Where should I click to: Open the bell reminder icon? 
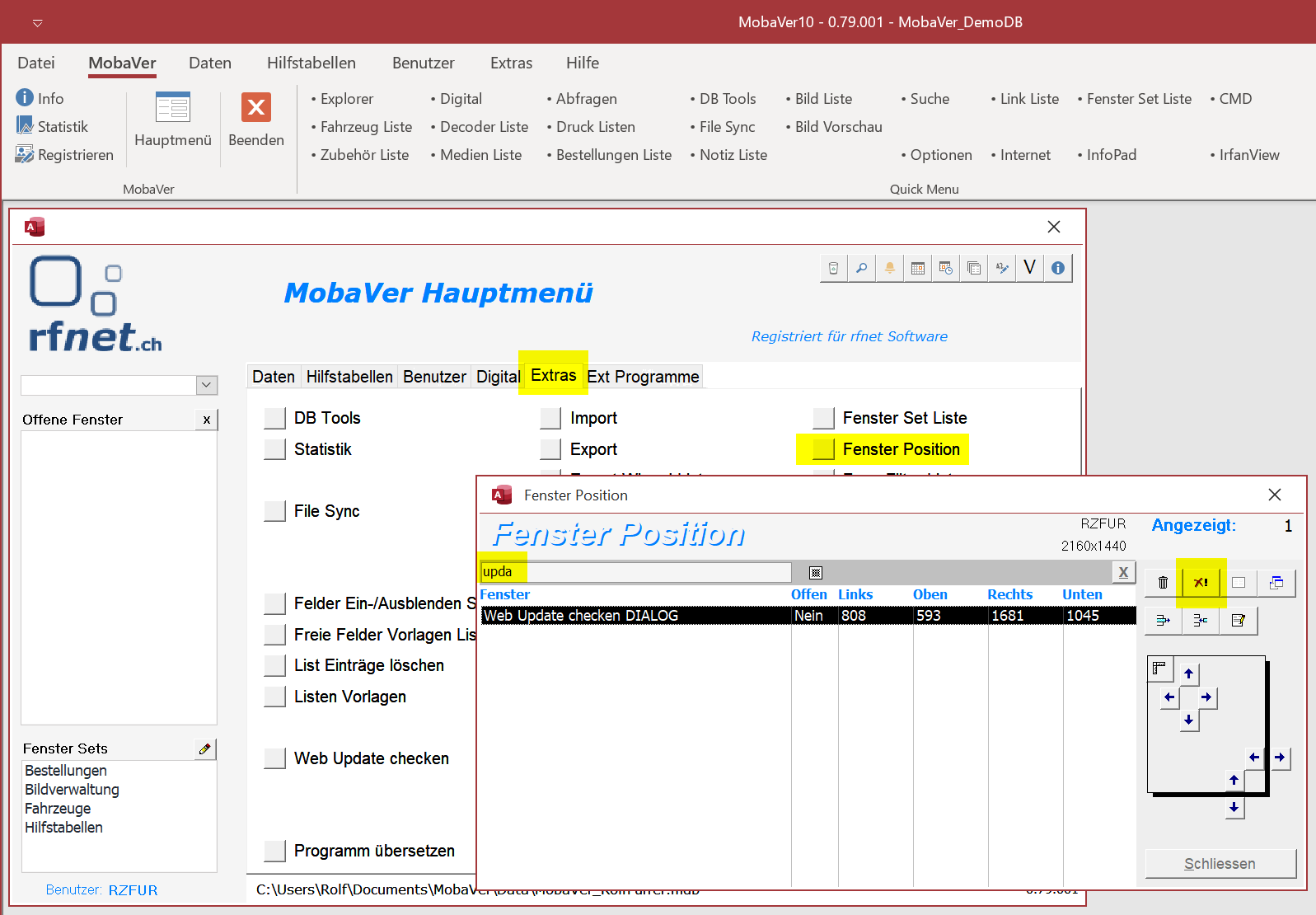point(889,268)
